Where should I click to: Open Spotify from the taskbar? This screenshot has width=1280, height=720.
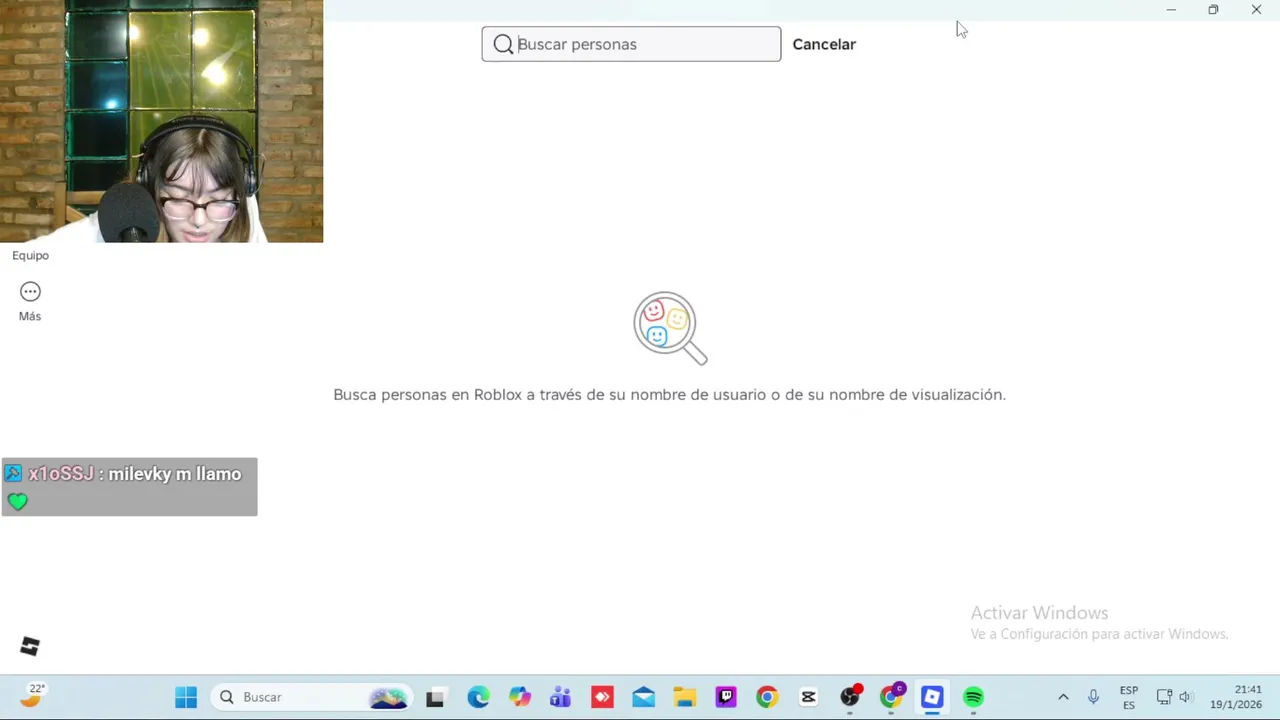point(973,697)
